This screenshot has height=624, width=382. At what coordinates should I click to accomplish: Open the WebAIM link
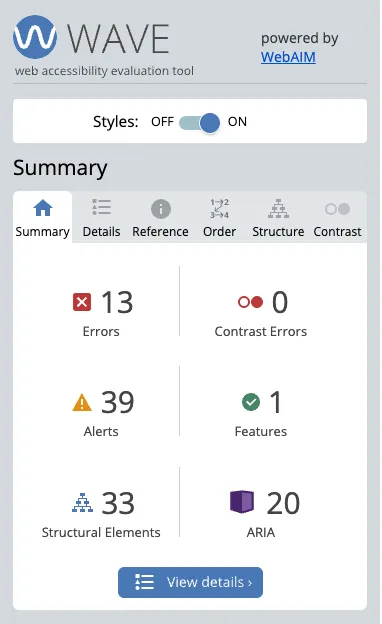click(x=288, y=57)
